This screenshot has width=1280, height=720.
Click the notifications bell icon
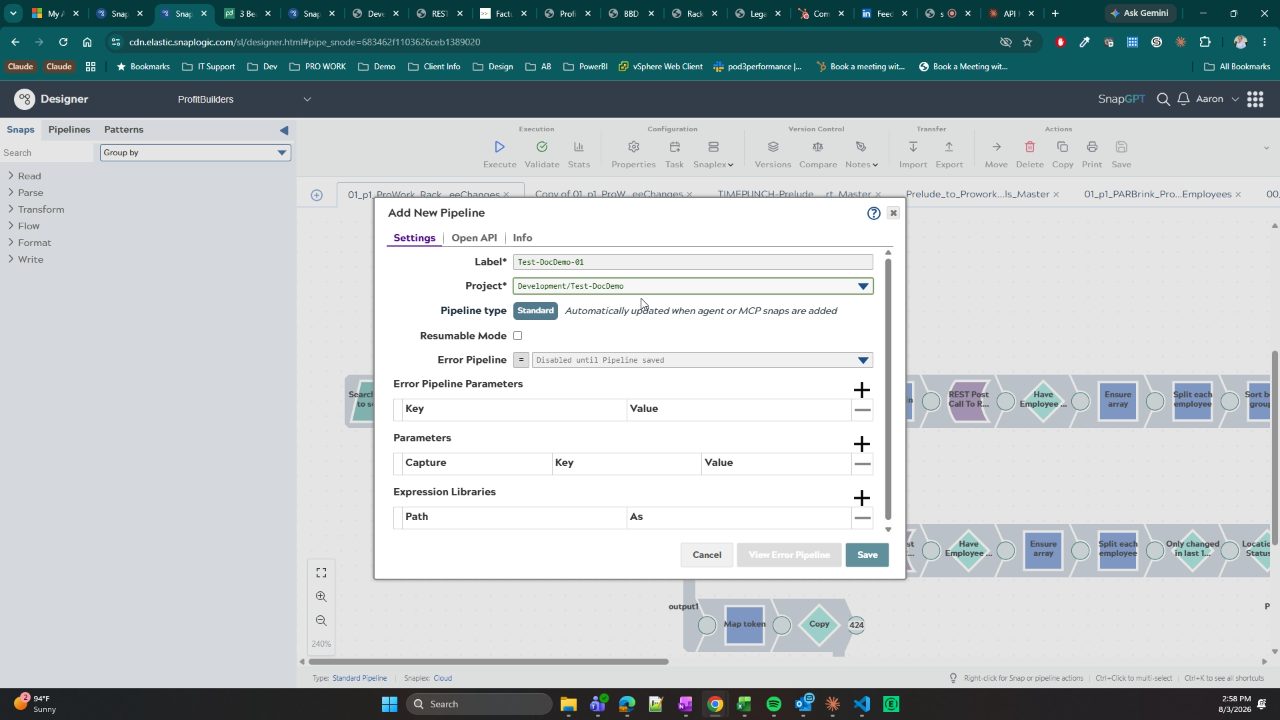point(1184,99)
